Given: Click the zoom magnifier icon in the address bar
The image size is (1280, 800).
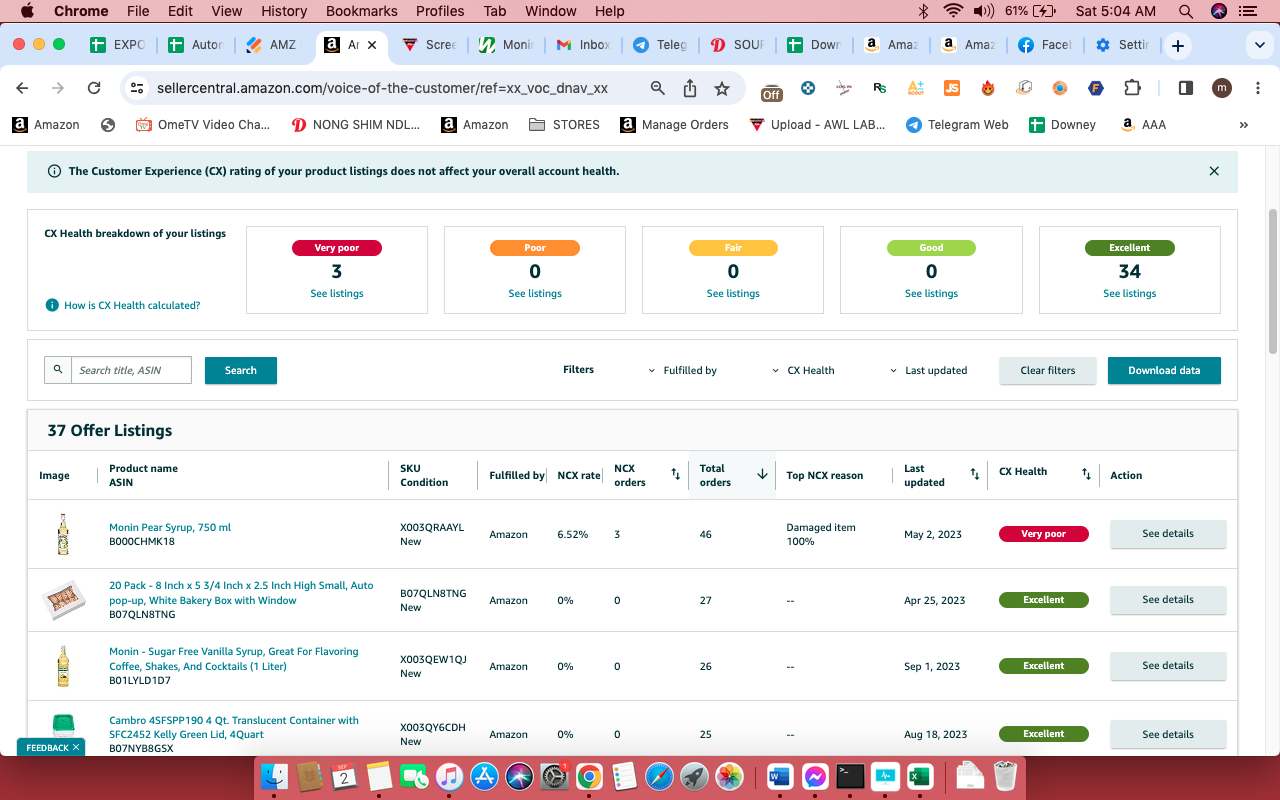Looking at the screenshot, I should tap(658, 88).
